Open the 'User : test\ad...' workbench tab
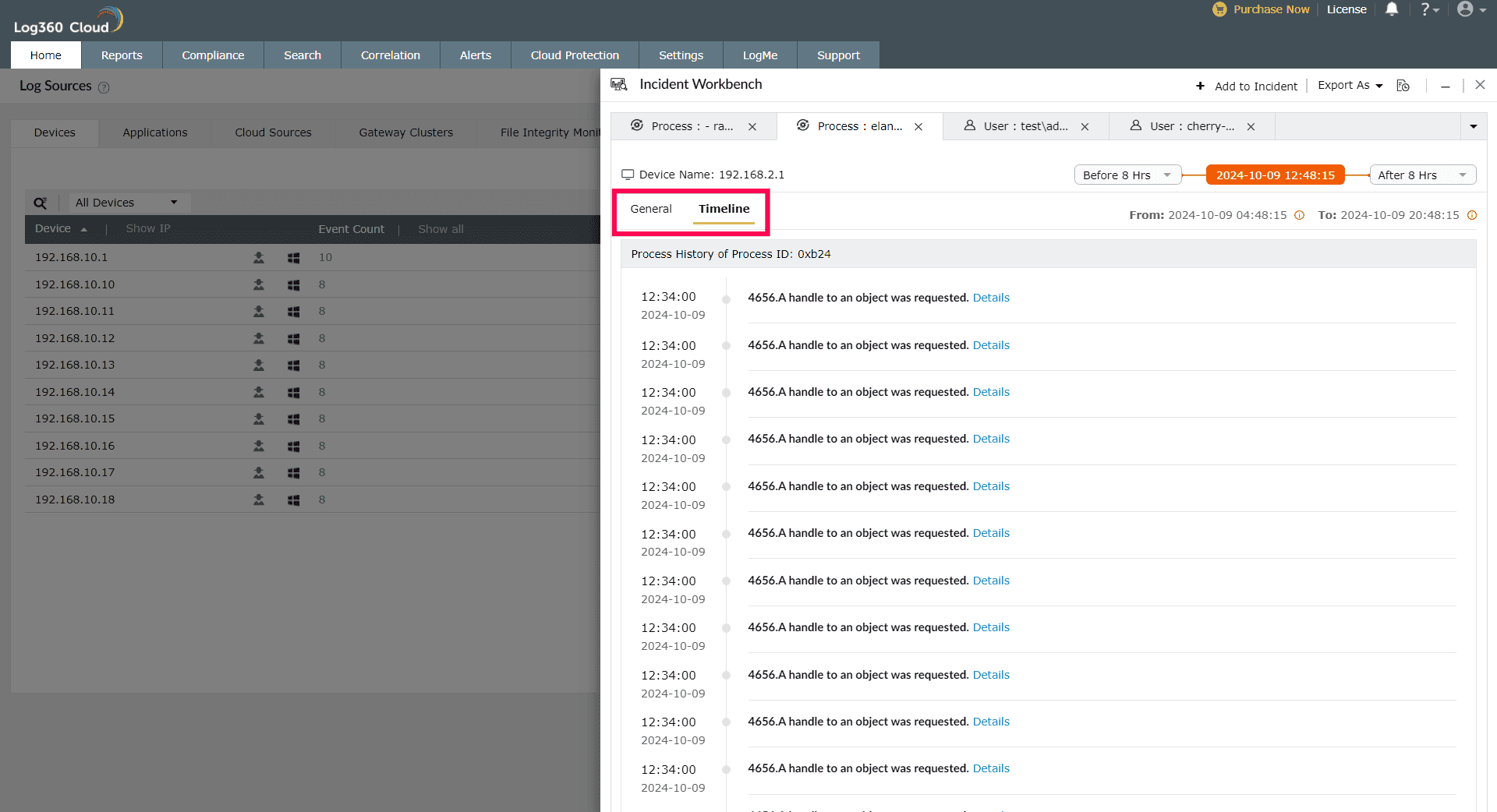The image size is (1497, 812). pos(1025,126)
